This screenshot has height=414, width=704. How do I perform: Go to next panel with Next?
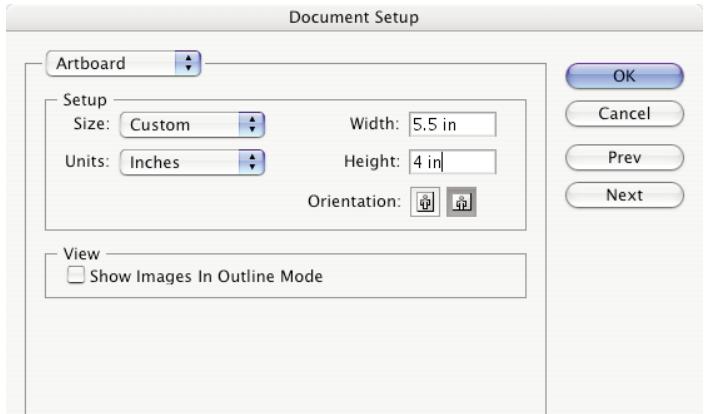(x=624, y=195)
